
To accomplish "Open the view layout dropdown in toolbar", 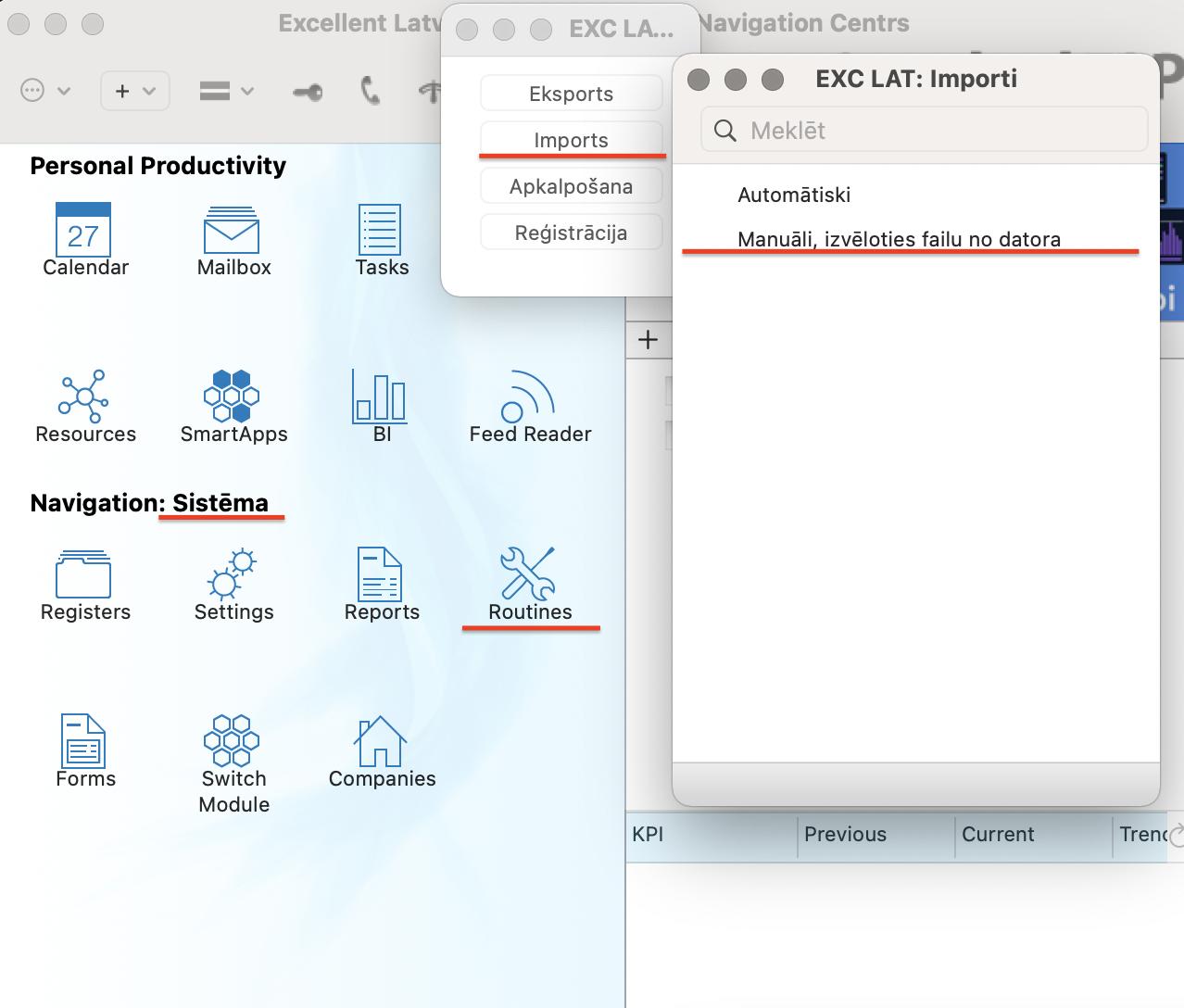I will pyautogui.click(x=226, y=91).
